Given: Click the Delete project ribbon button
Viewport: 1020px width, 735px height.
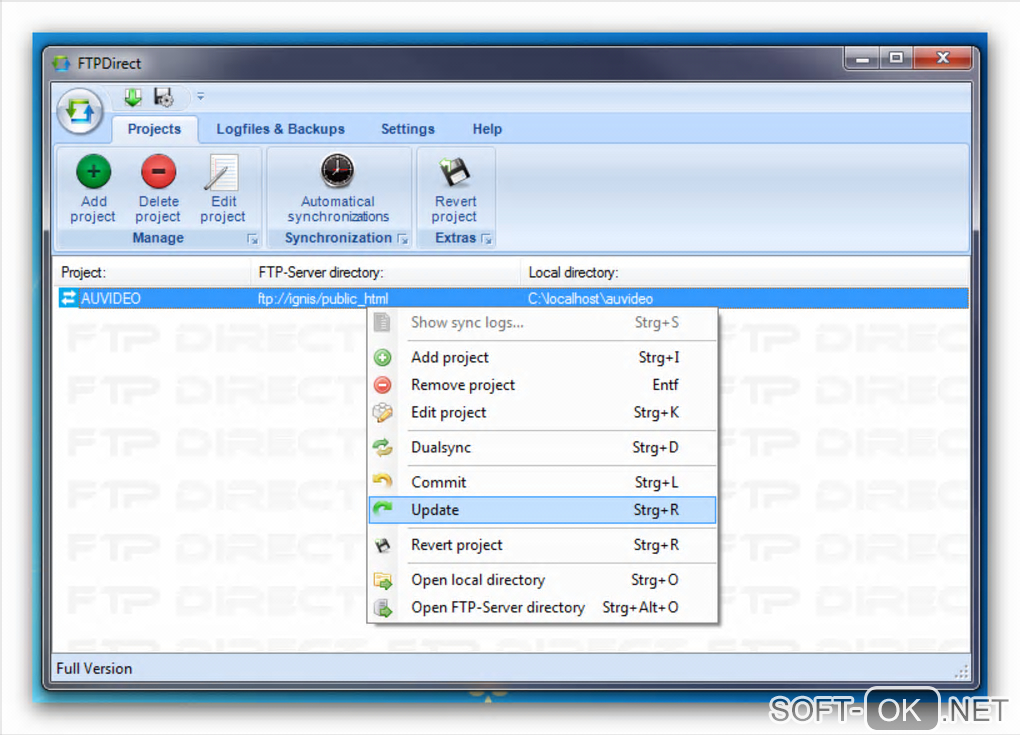Looking at the screenshot, I should coord(158,189).
